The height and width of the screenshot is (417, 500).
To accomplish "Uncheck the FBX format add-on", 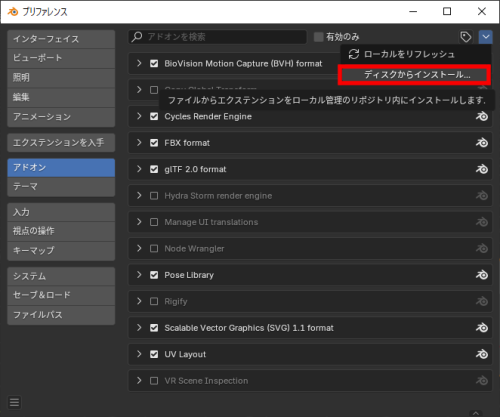I will tap(154, 143).
